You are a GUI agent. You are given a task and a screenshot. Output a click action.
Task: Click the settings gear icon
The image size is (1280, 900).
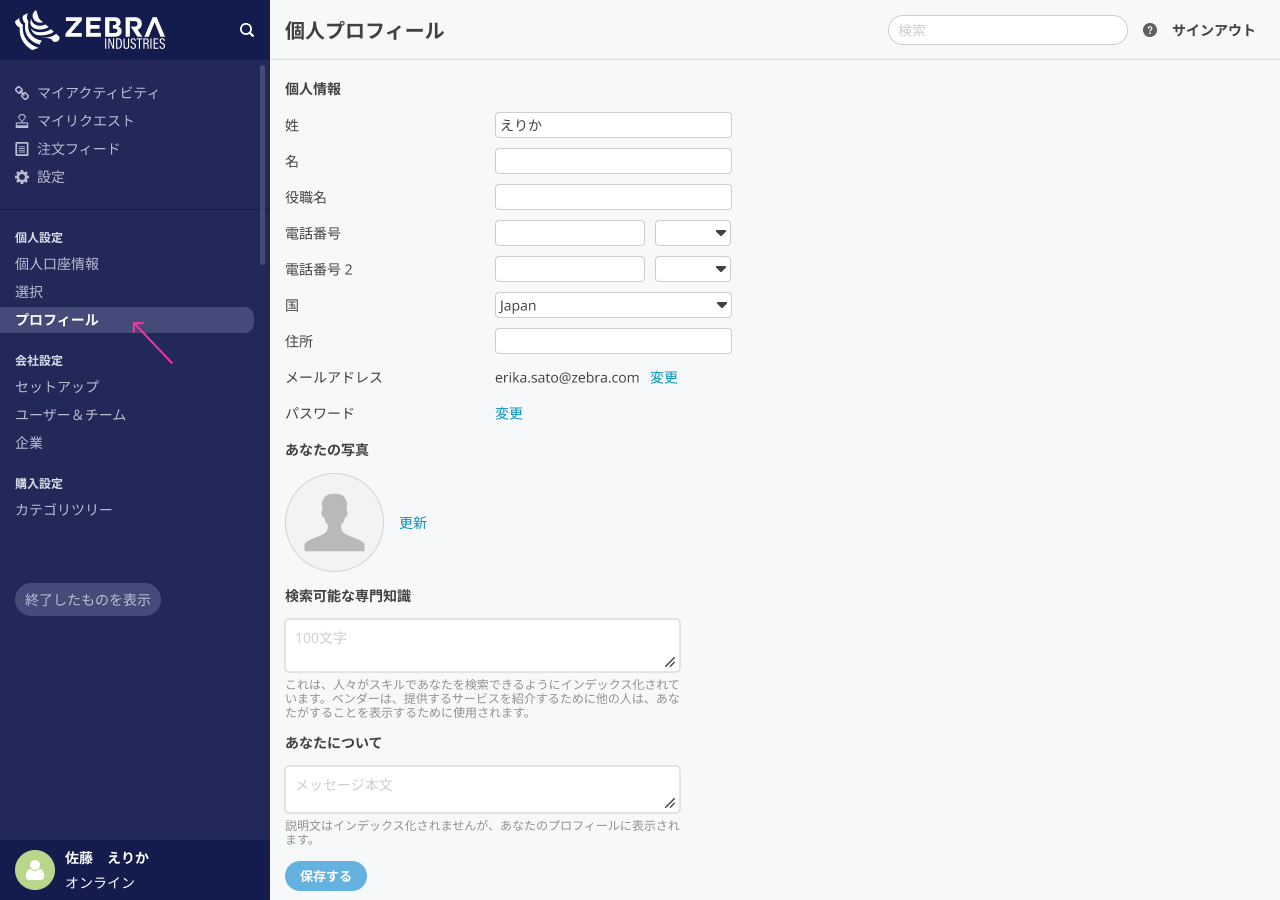[x=22, y=177]
